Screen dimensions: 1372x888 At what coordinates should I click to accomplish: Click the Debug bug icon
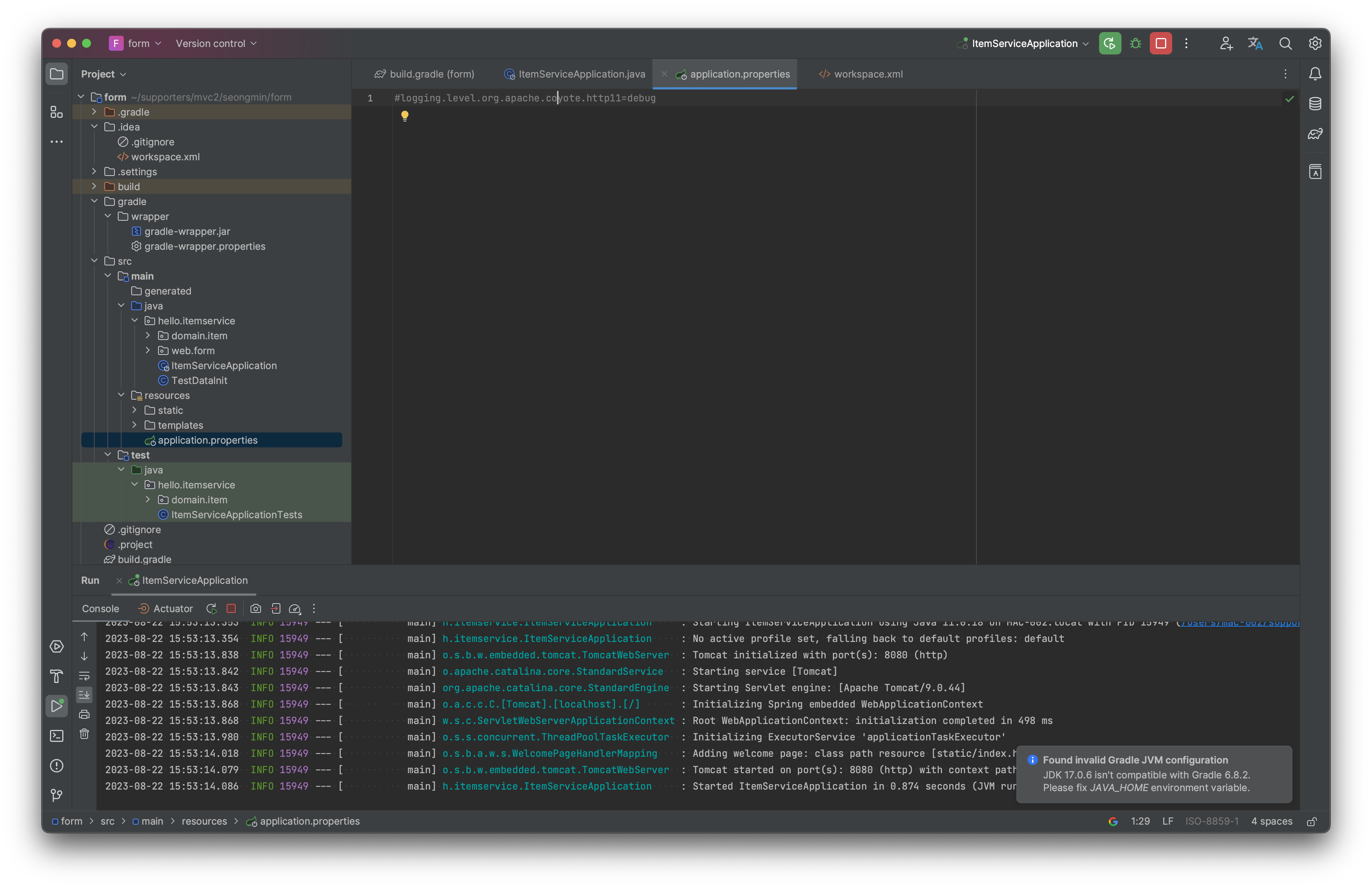[x=1136, y=43]
